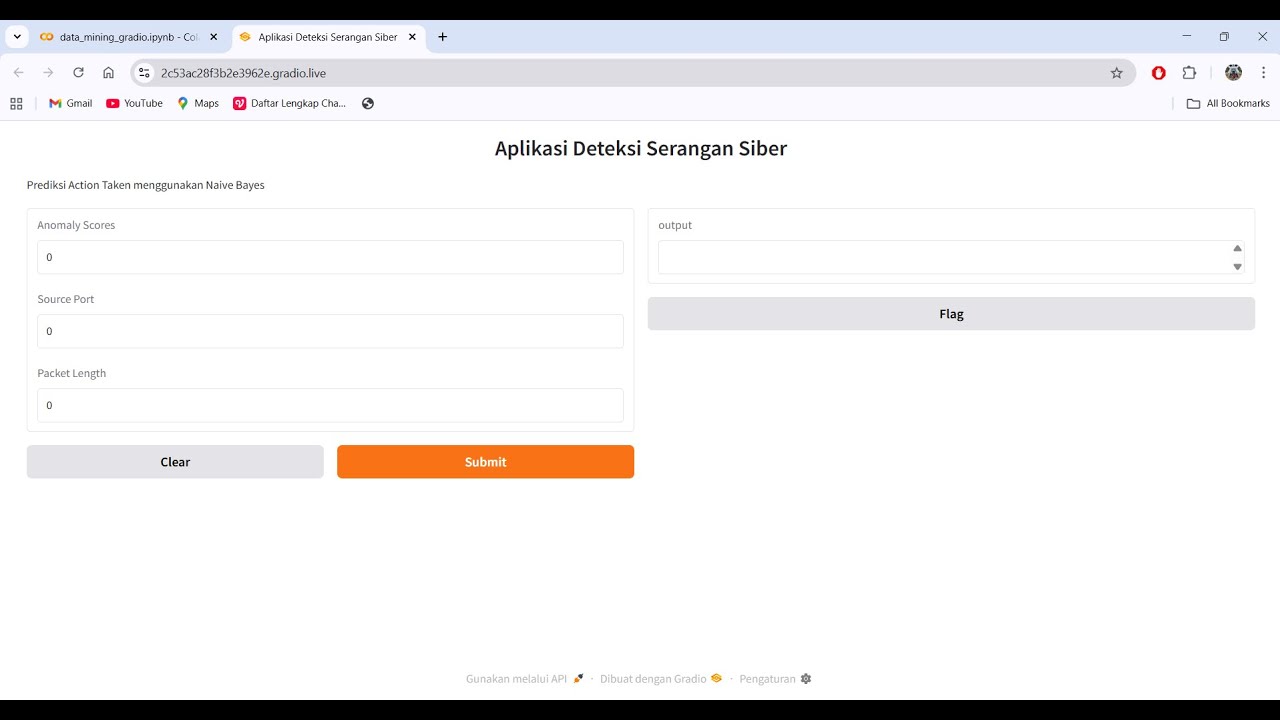The image size is (1280, 720).
Task: Click the Clear button
Action: [x=175, y=462]
